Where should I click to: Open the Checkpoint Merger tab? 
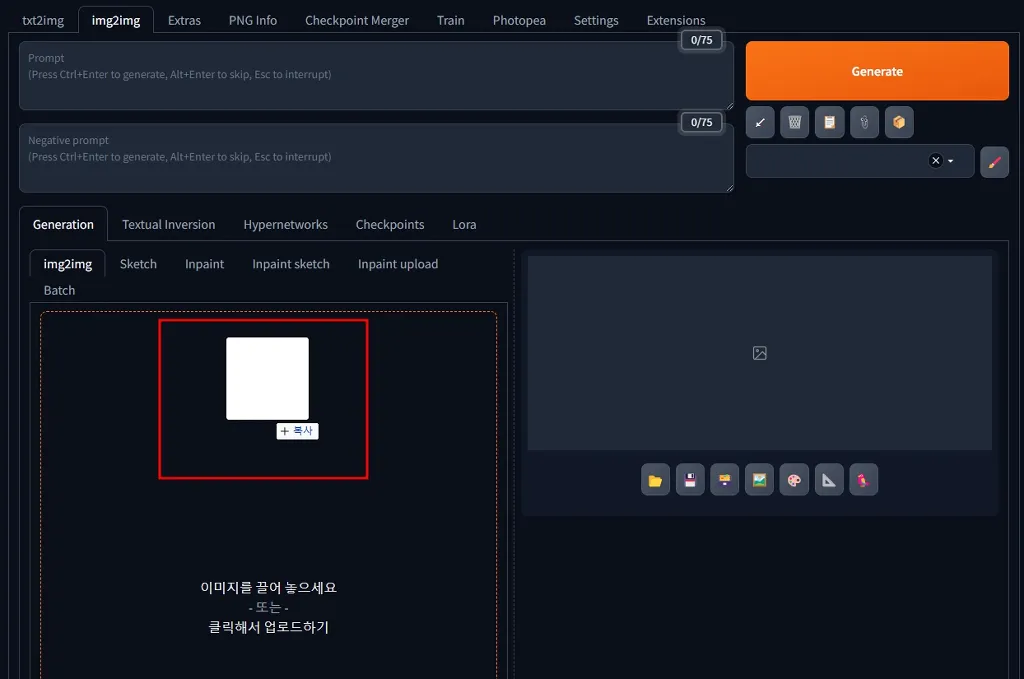pyautogui.click(x=357, y=20)
